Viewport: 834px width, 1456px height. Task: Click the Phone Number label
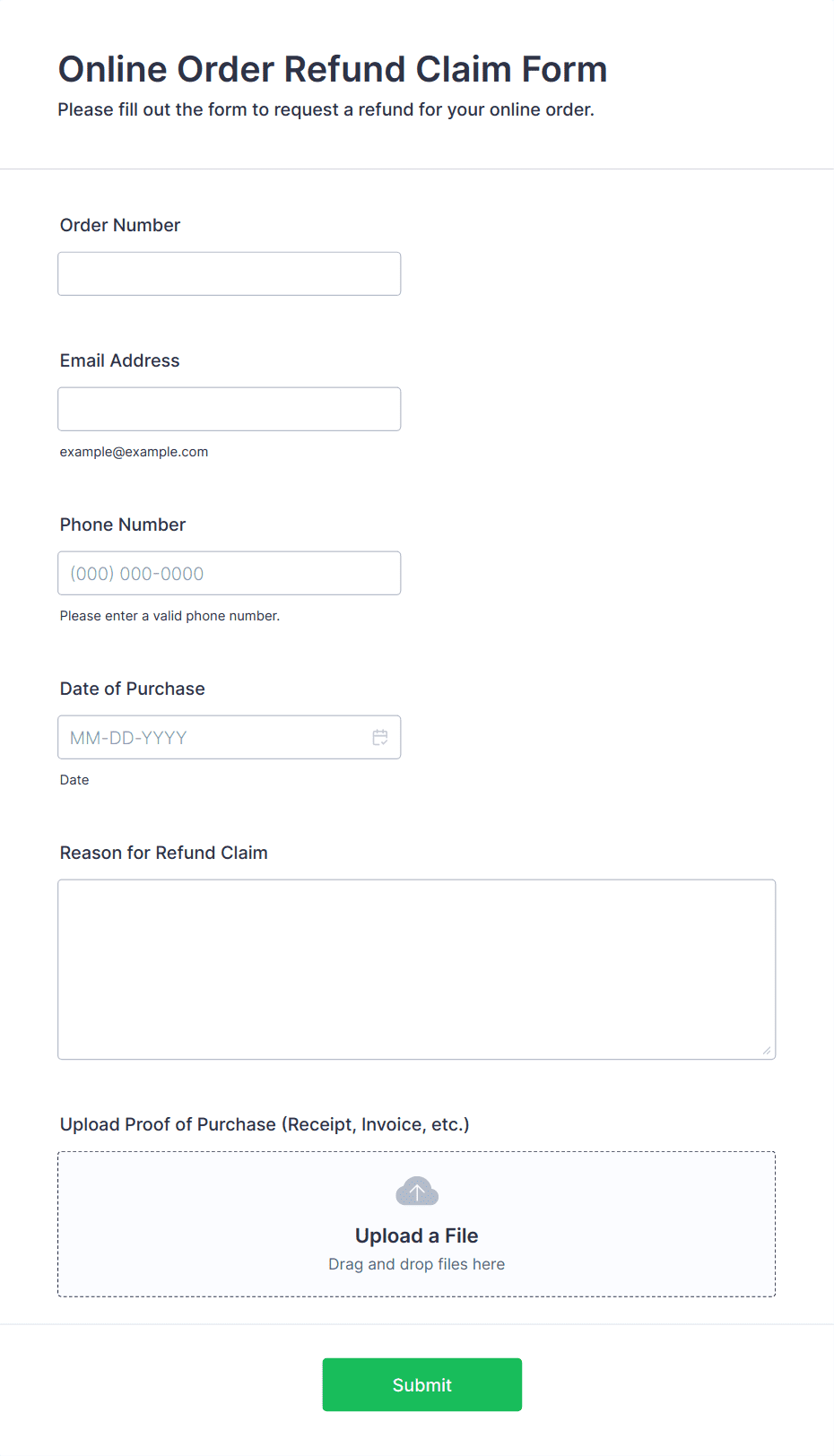[123, 524]
